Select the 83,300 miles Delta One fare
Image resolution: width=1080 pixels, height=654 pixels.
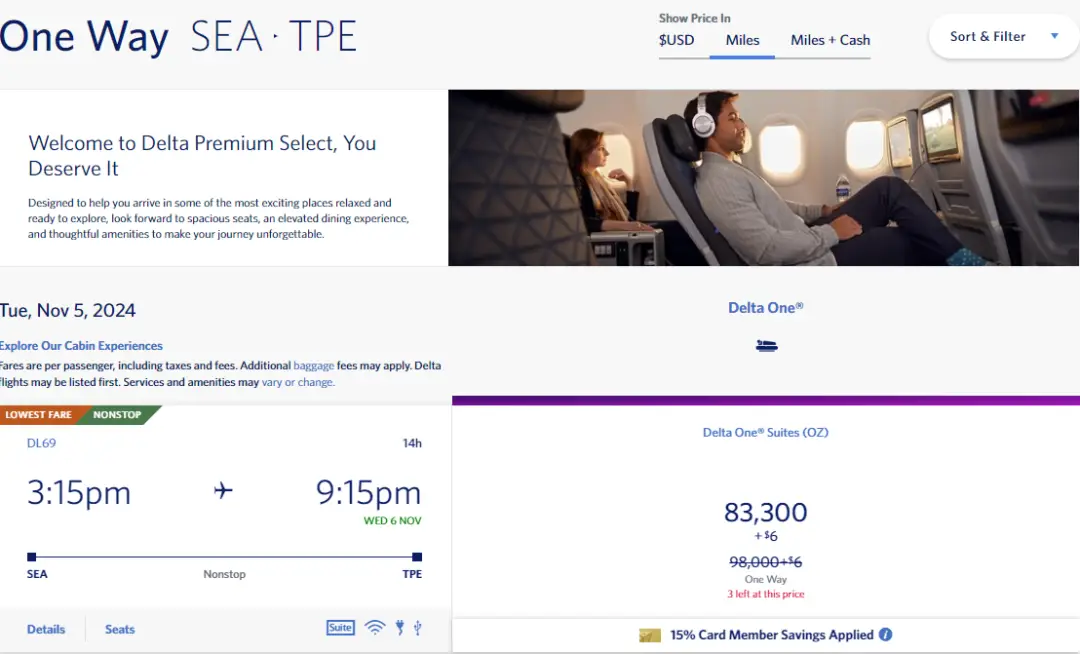(765, 513)
